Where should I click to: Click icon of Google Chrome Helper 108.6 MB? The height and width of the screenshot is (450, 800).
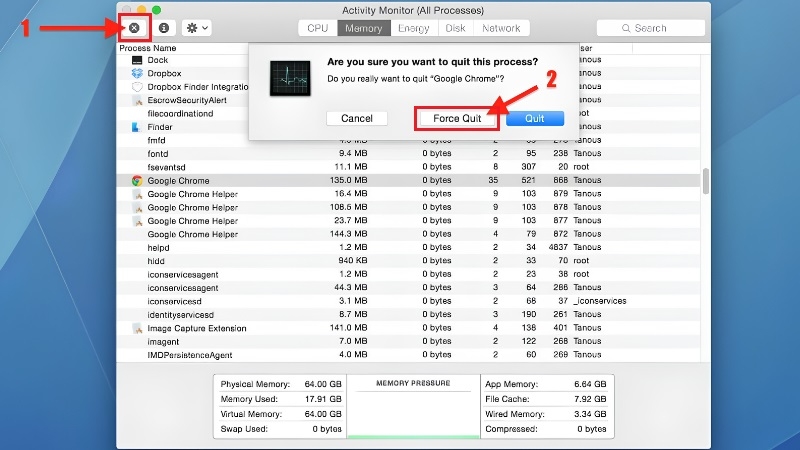click(137, 208)
